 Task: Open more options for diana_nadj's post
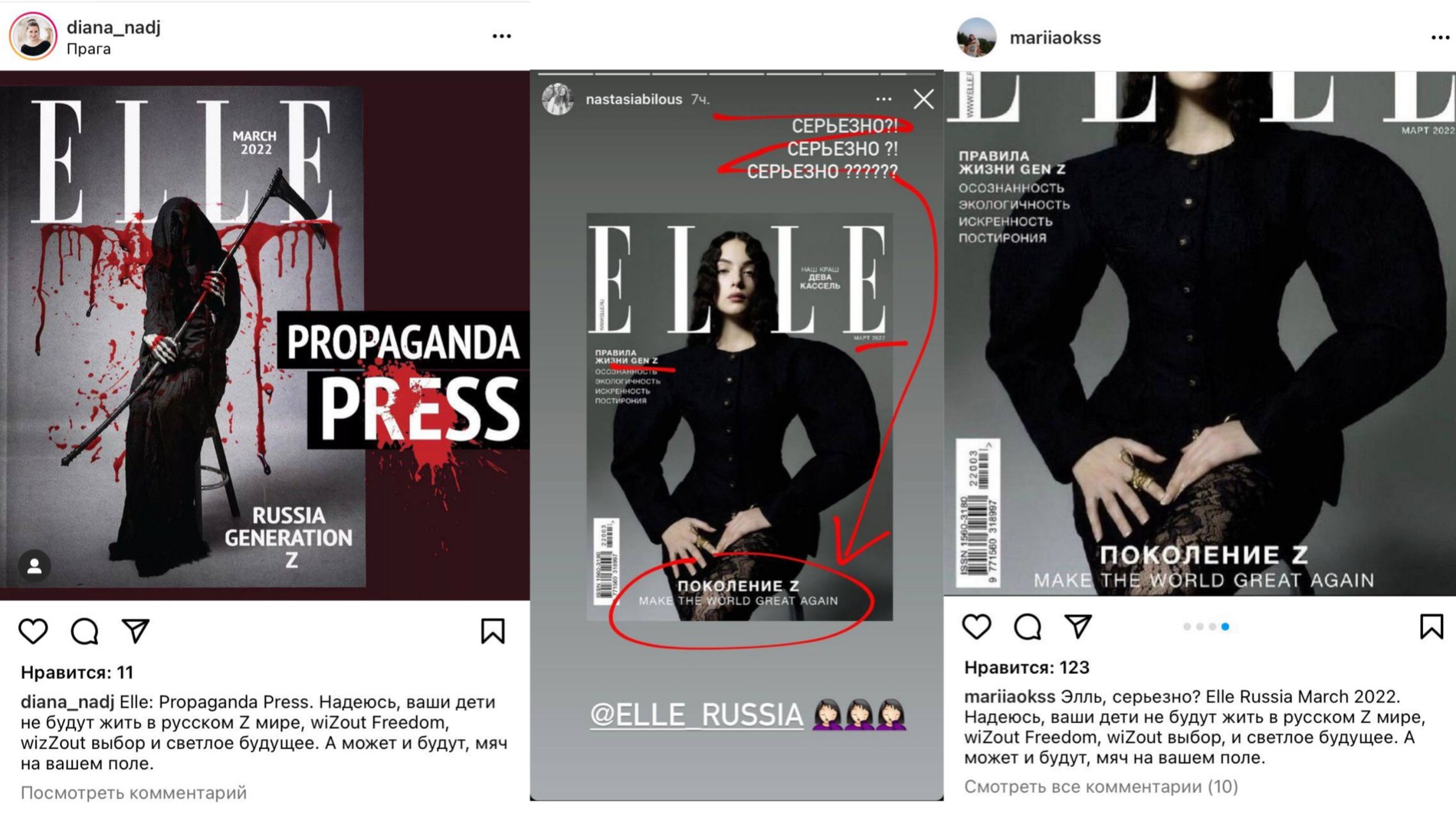[502, 36]
